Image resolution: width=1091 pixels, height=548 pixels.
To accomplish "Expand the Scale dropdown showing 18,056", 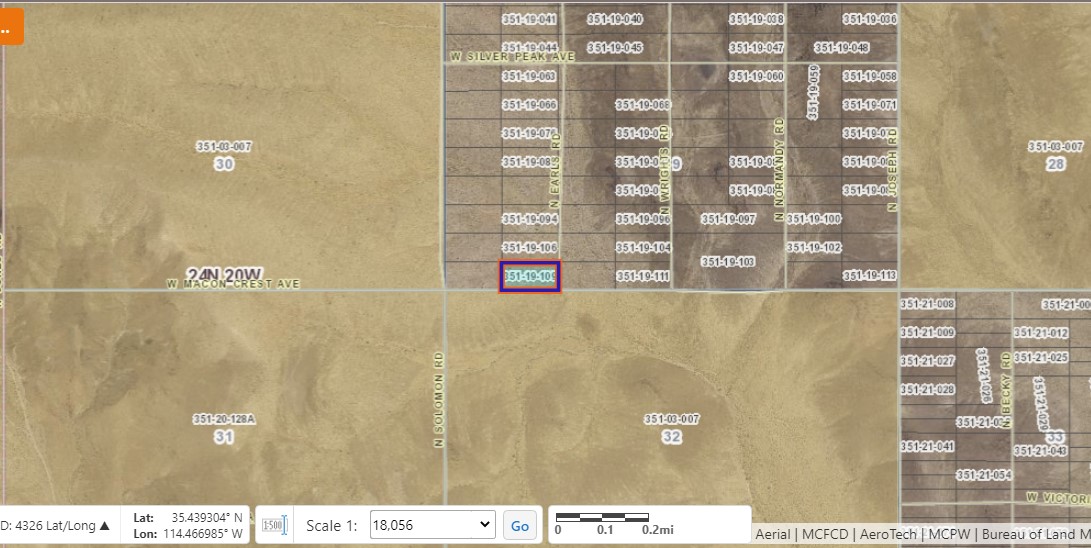I will [432, 525].
